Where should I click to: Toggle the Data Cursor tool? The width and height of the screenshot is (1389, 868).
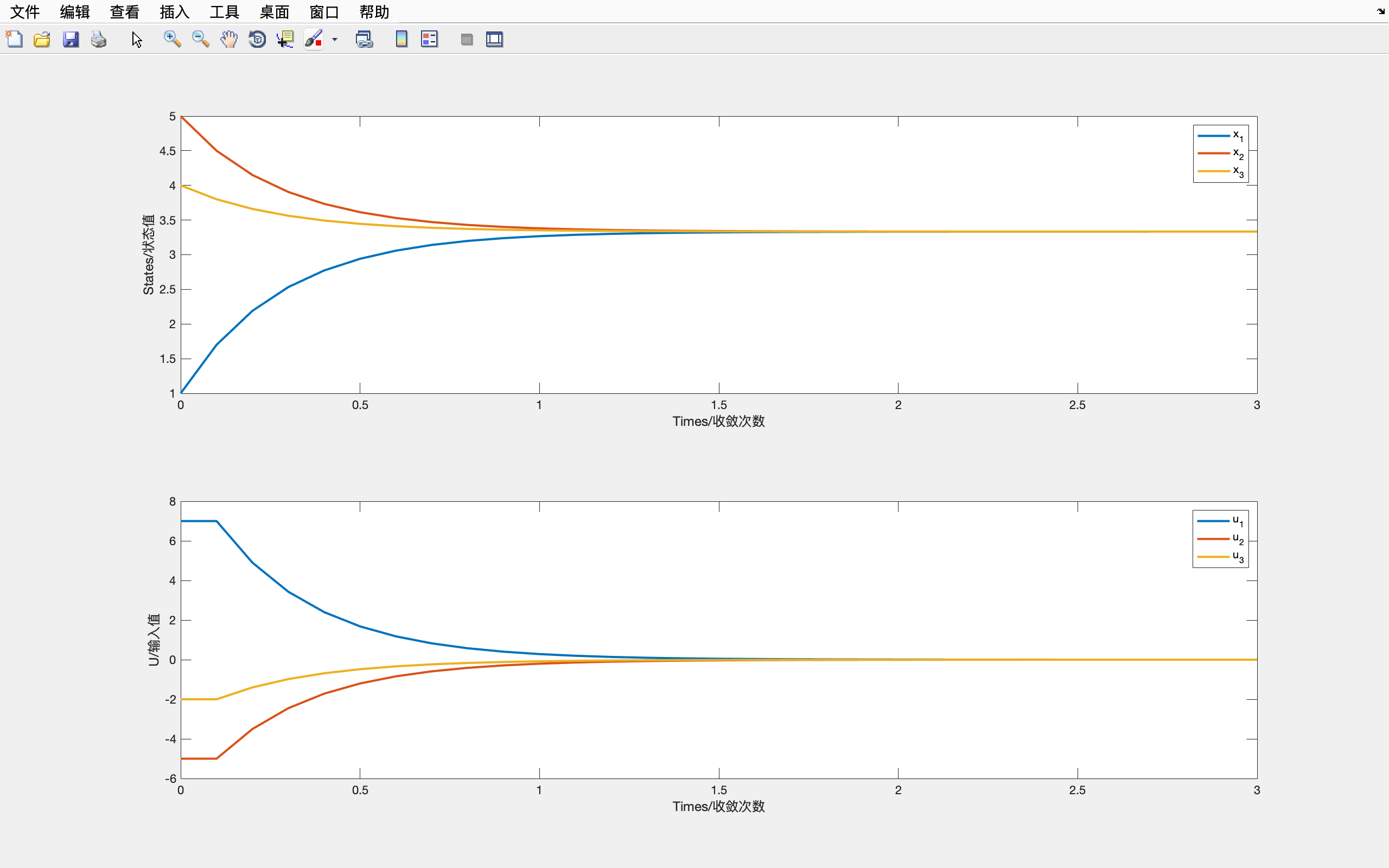[x=285, y=39]
